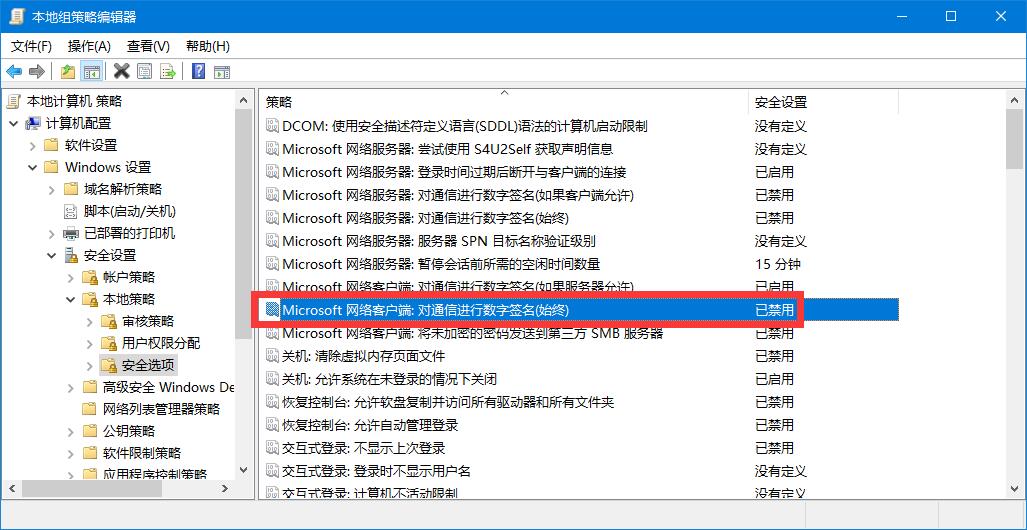1027x530 pixels.
Task: Click the 15 分钟 security setting value
Action: tap(777, 264)
